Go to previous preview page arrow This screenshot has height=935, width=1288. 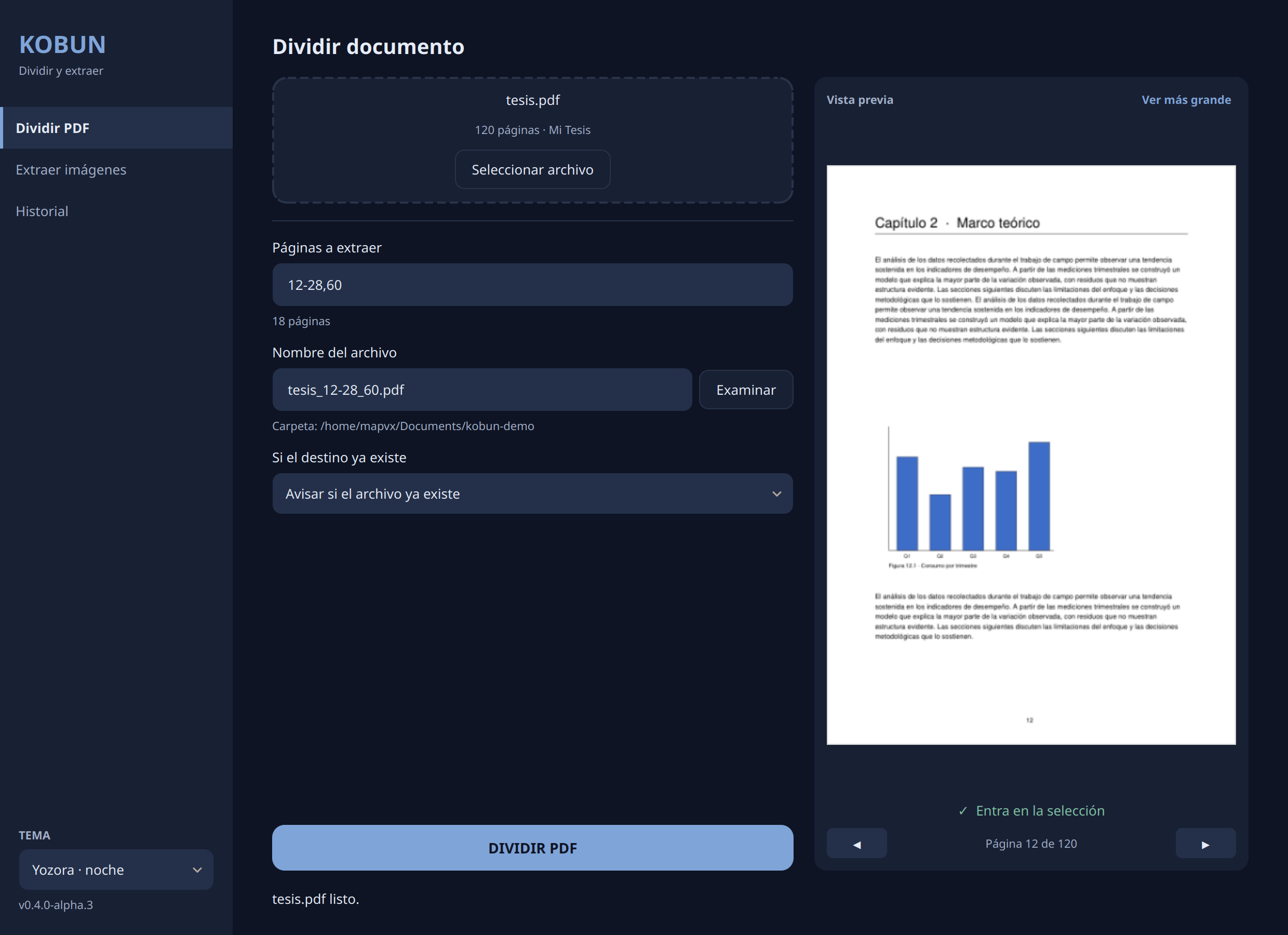click(856, 844)
